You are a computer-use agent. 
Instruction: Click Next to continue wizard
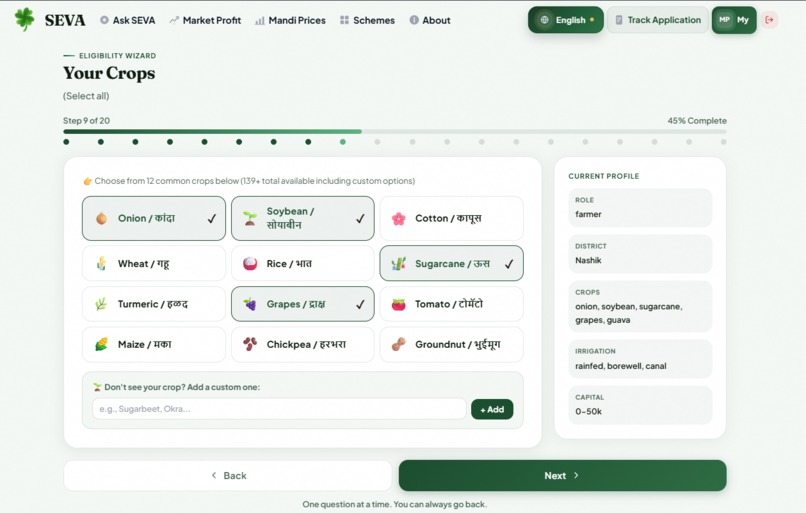click(x=562, y=475)
